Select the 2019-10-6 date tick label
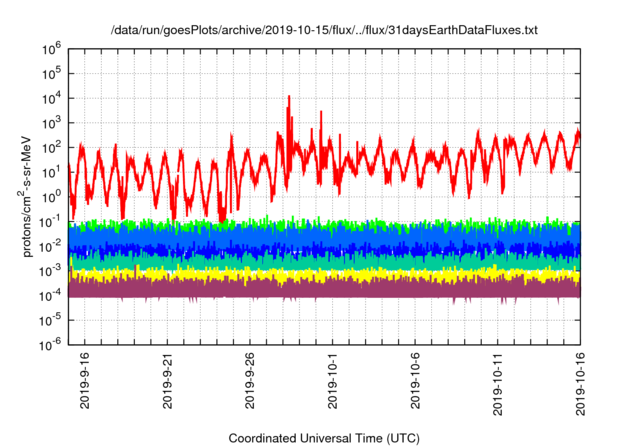Screen dimensions: 640x448 click(x=415, y=385)
